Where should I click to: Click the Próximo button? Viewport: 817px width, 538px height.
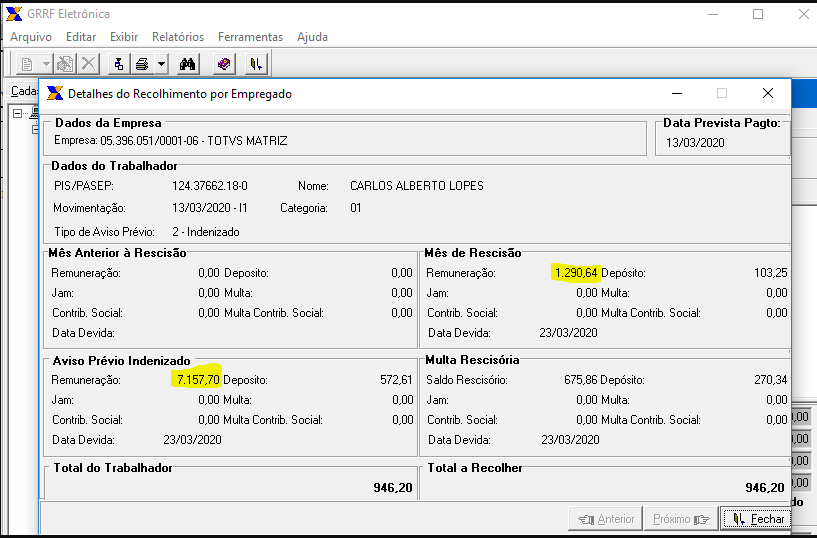coord(680,519)
